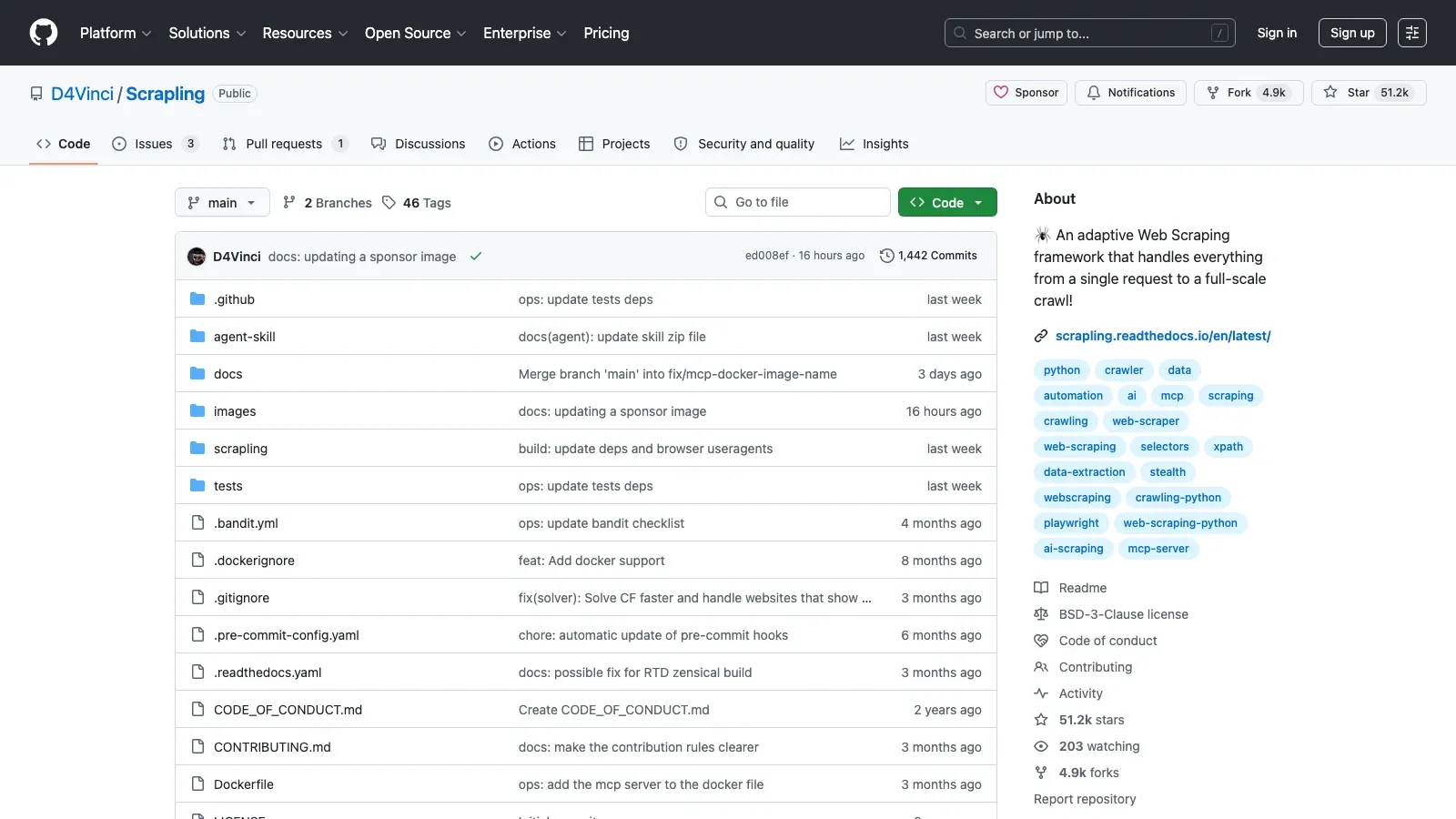This screenshot has width=1456, height=819.
Task: Click the folder icon for agent-skill
Action: tap(197, 336)
